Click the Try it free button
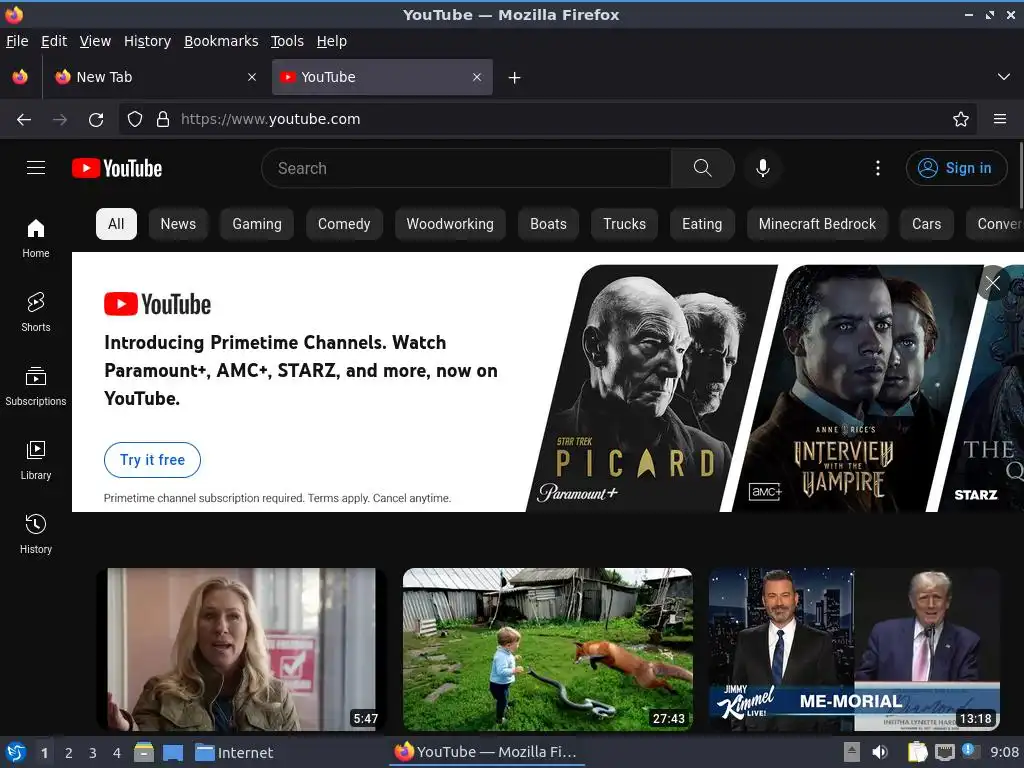The height and width of the screenshot is (768, 1024). 152,460
